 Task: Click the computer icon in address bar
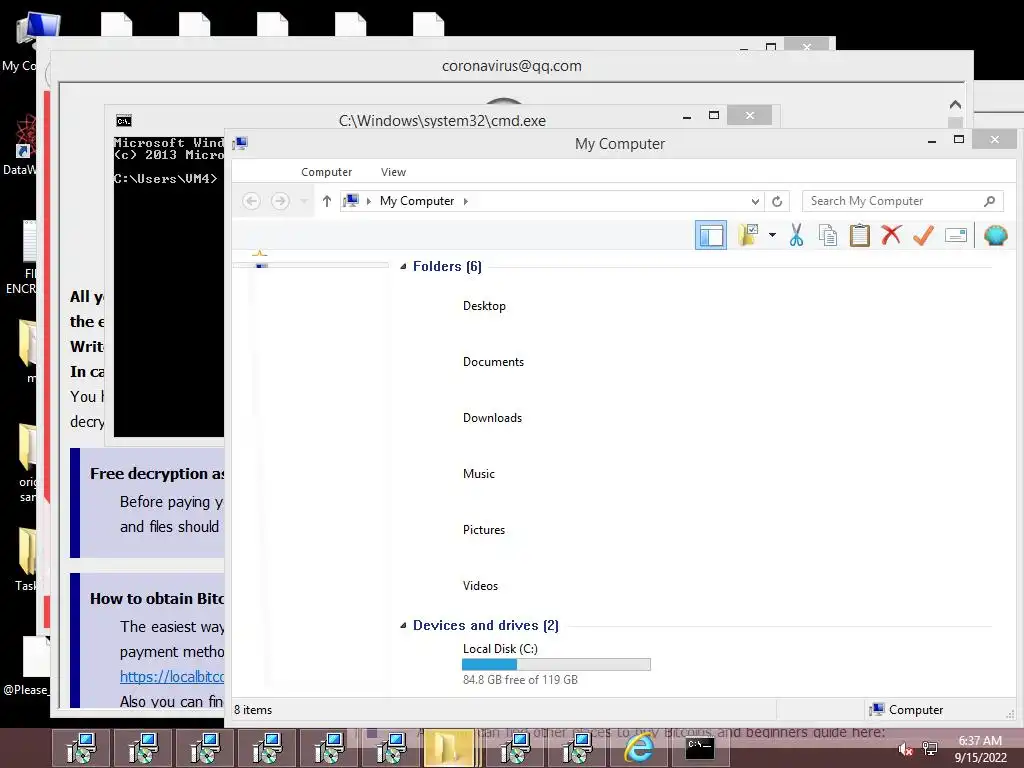coord(351,200)
